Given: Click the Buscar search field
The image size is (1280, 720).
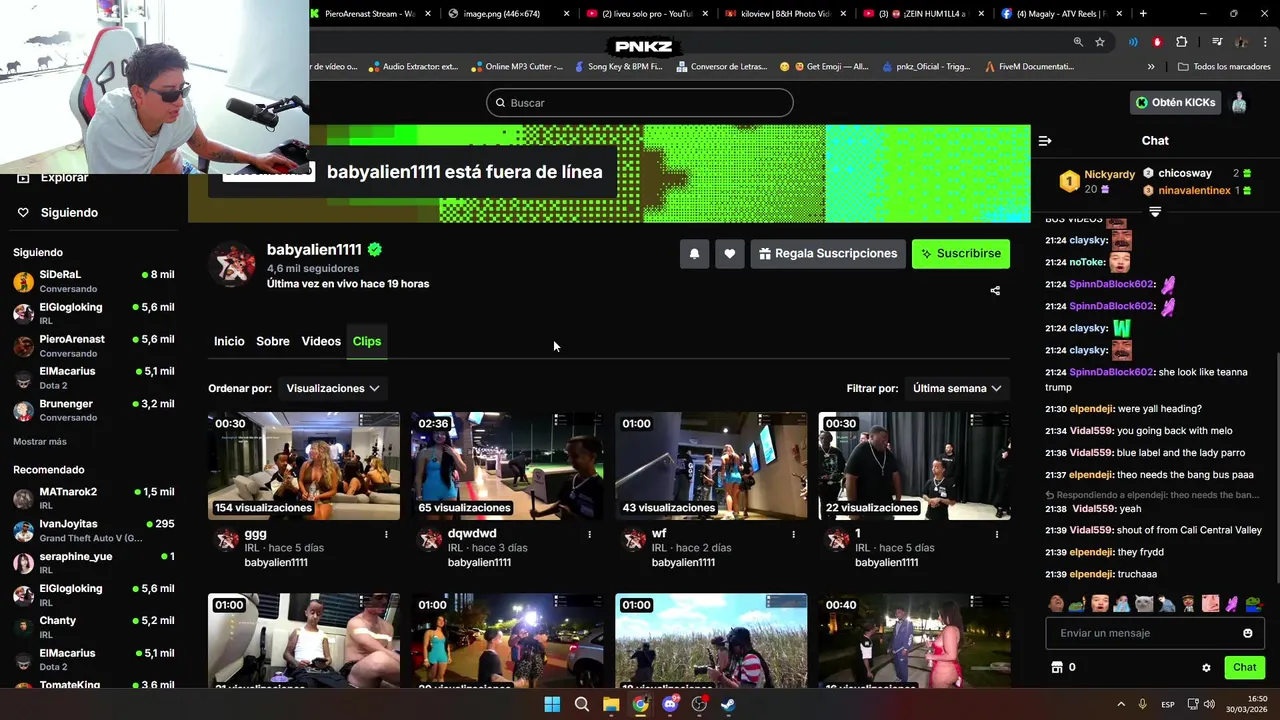Looking at the screenshot, I should point(640,103).
